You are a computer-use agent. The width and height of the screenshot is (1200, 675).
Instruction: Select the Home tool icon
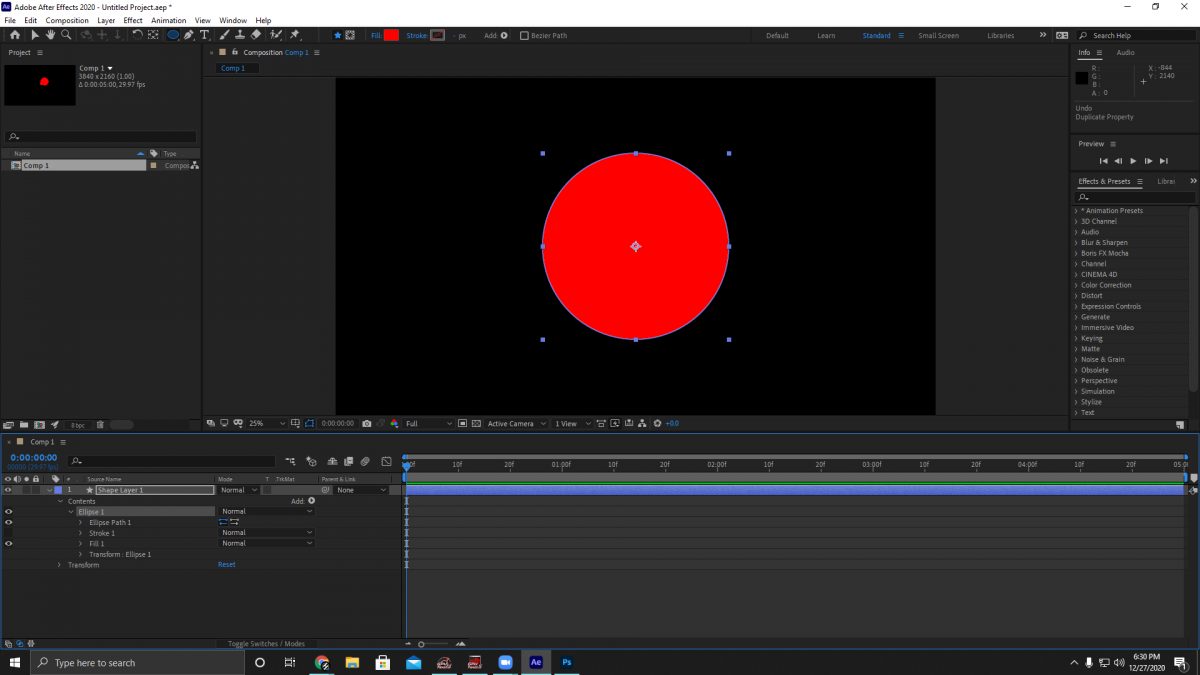pos(15,35)
